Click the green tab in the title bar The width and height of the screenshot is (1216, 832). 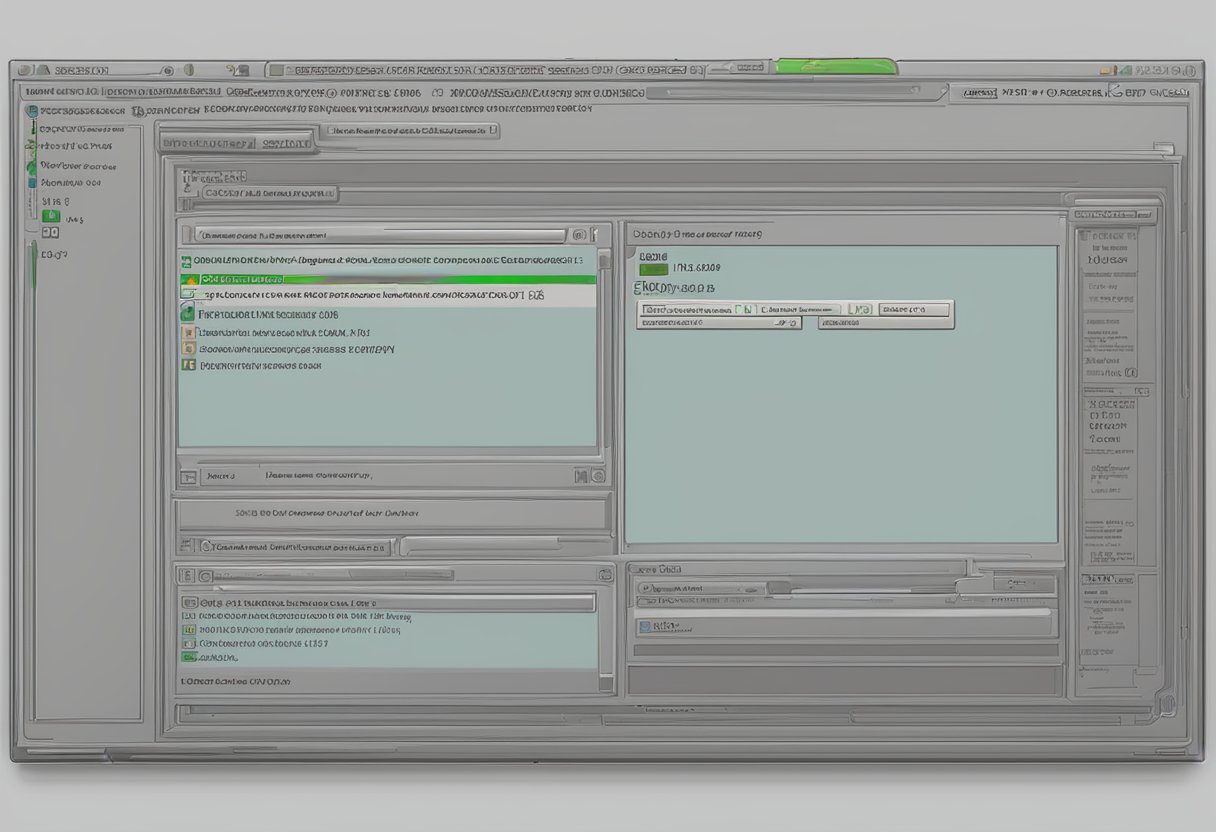click(836, 67)
